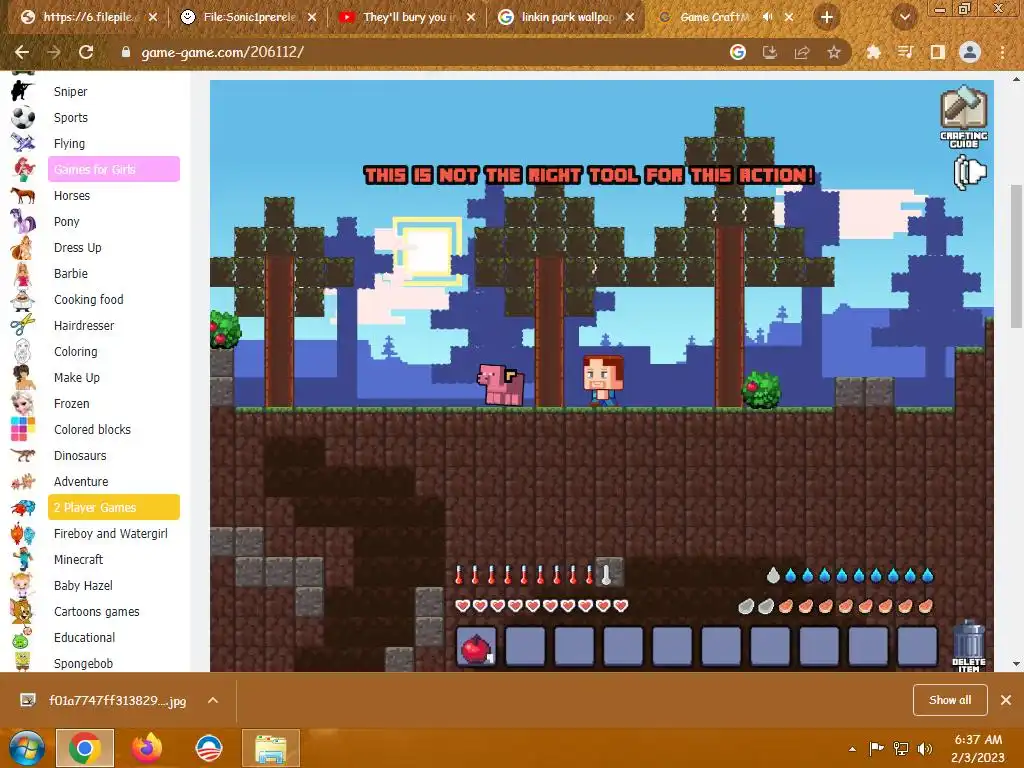Go to the Adventure category
Viewport: 1024px width, 768px height.
click(x=81, y=481)
